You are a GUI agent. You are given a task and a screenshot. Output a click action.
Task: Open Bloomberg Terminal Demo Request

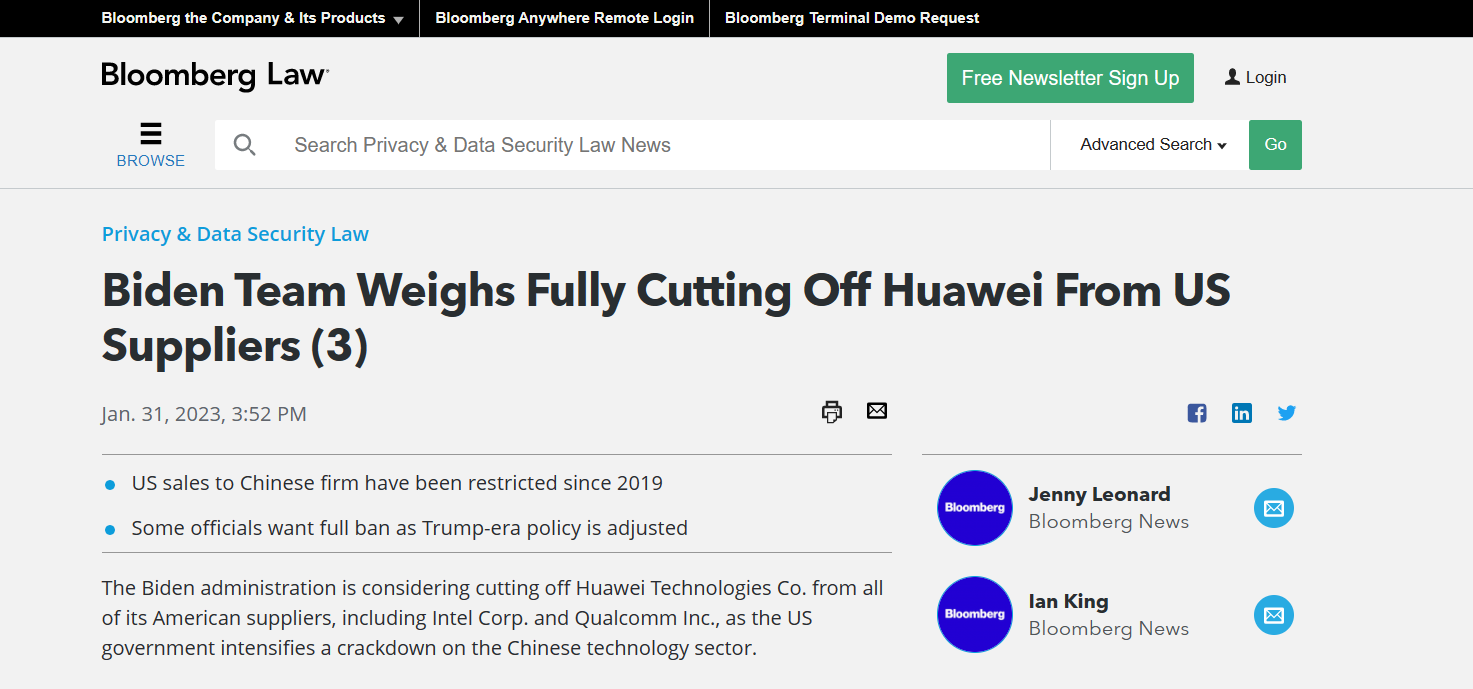(x=852, y=18)
